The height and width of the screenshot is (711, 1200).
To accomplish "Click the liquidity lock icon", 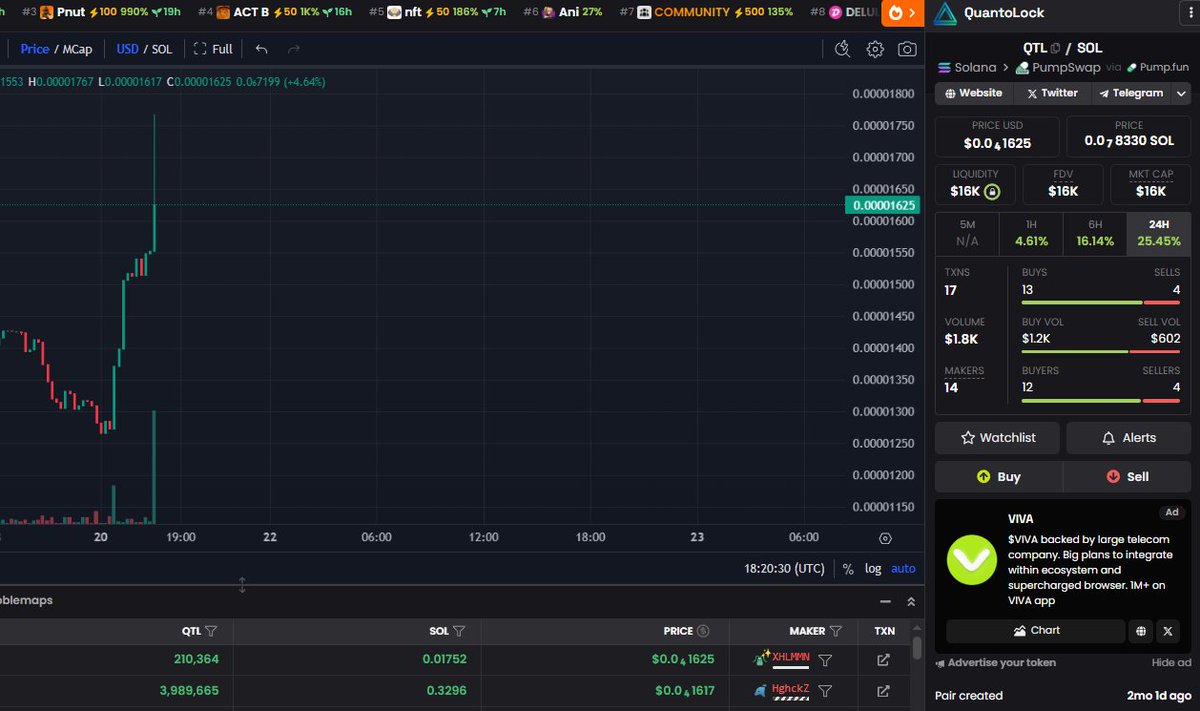I will (991, 191).
